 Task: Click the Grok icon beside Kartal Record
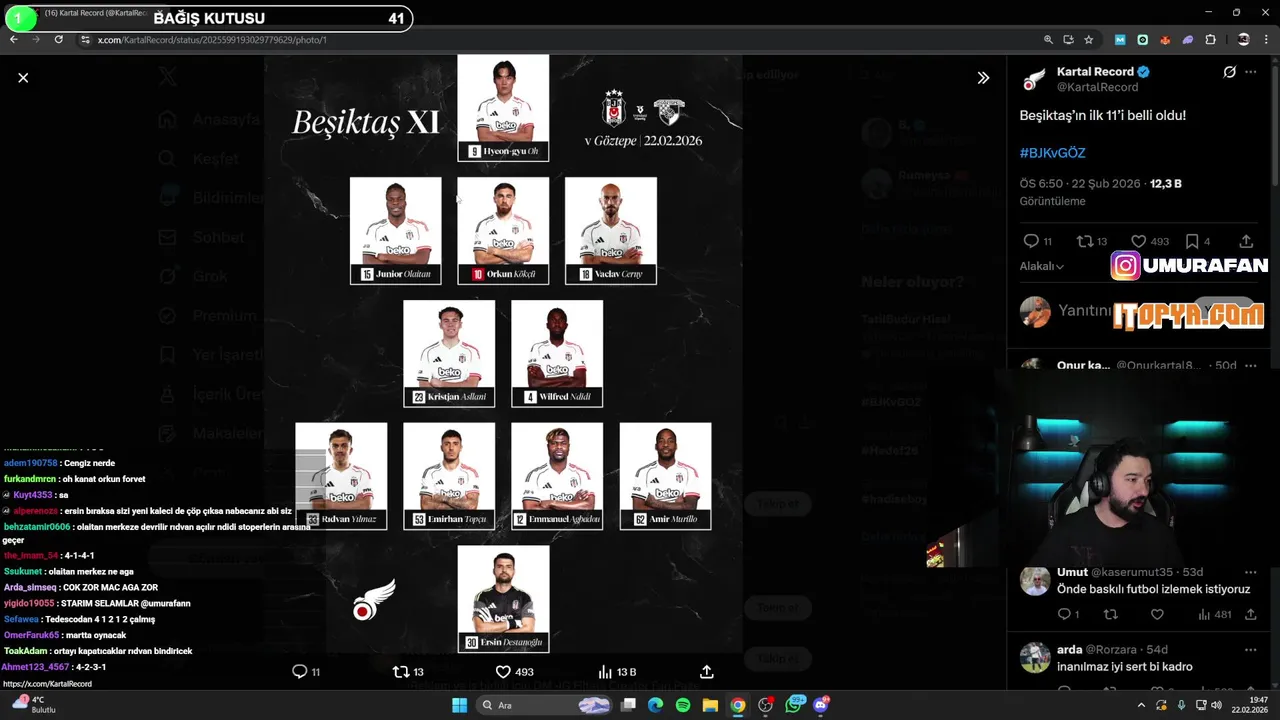pos(1229,72)
